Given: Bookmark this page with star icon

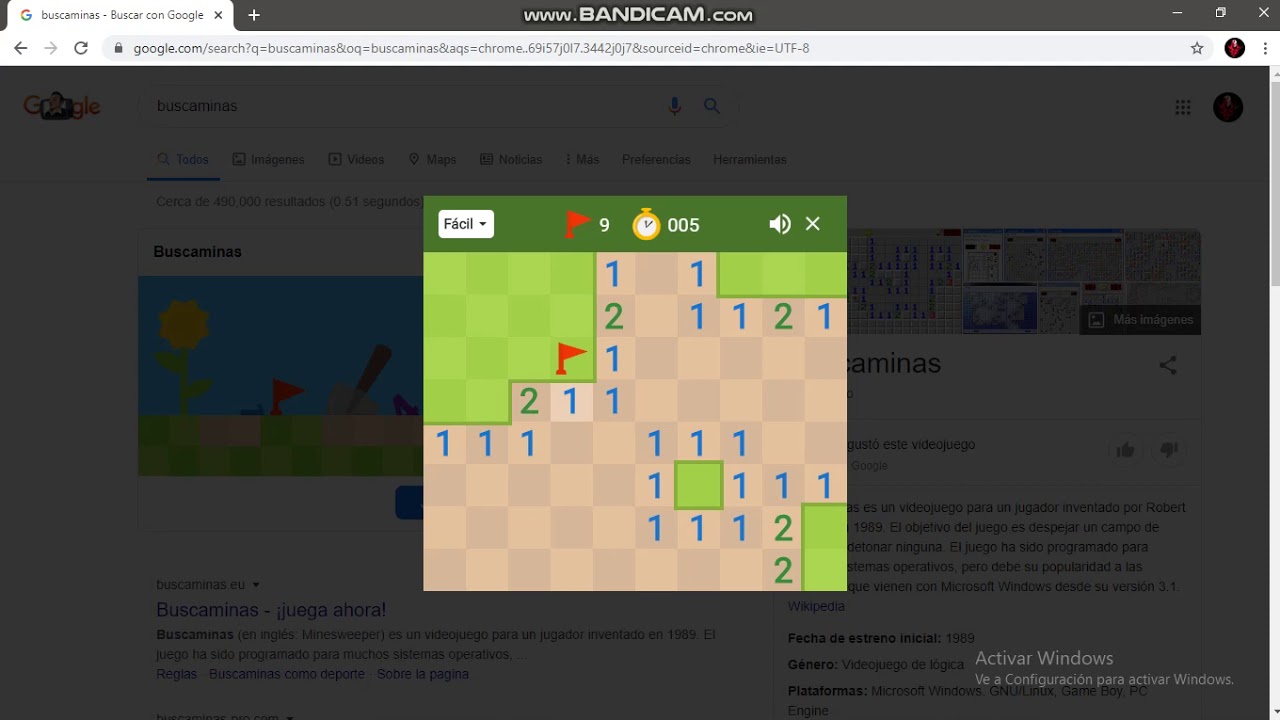Looking at the screenshot, I should (x=1197, y=48).
